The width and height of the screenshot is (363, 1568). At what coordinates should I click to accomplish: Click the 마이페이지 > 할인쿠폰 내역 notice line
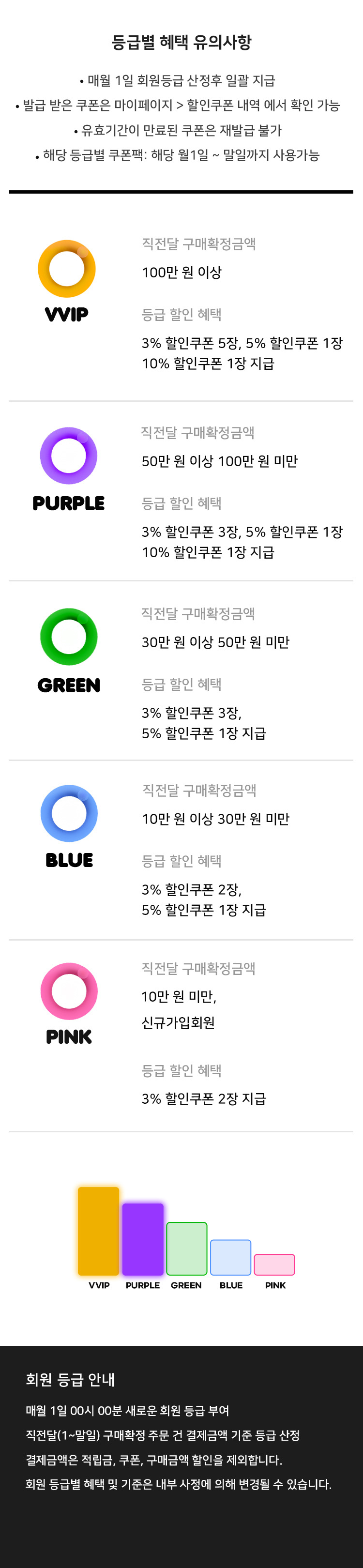(177, 106)
